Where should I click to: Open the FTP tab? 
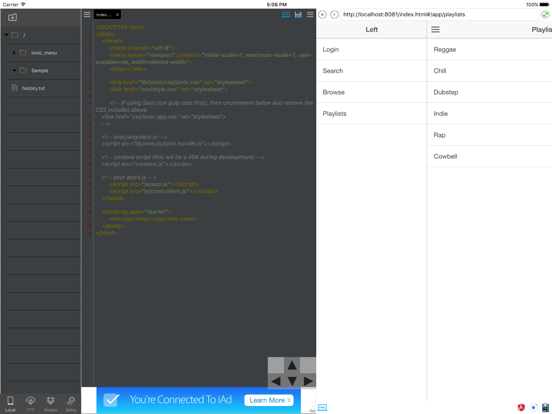pyautogui.click(x=30, y=404)
